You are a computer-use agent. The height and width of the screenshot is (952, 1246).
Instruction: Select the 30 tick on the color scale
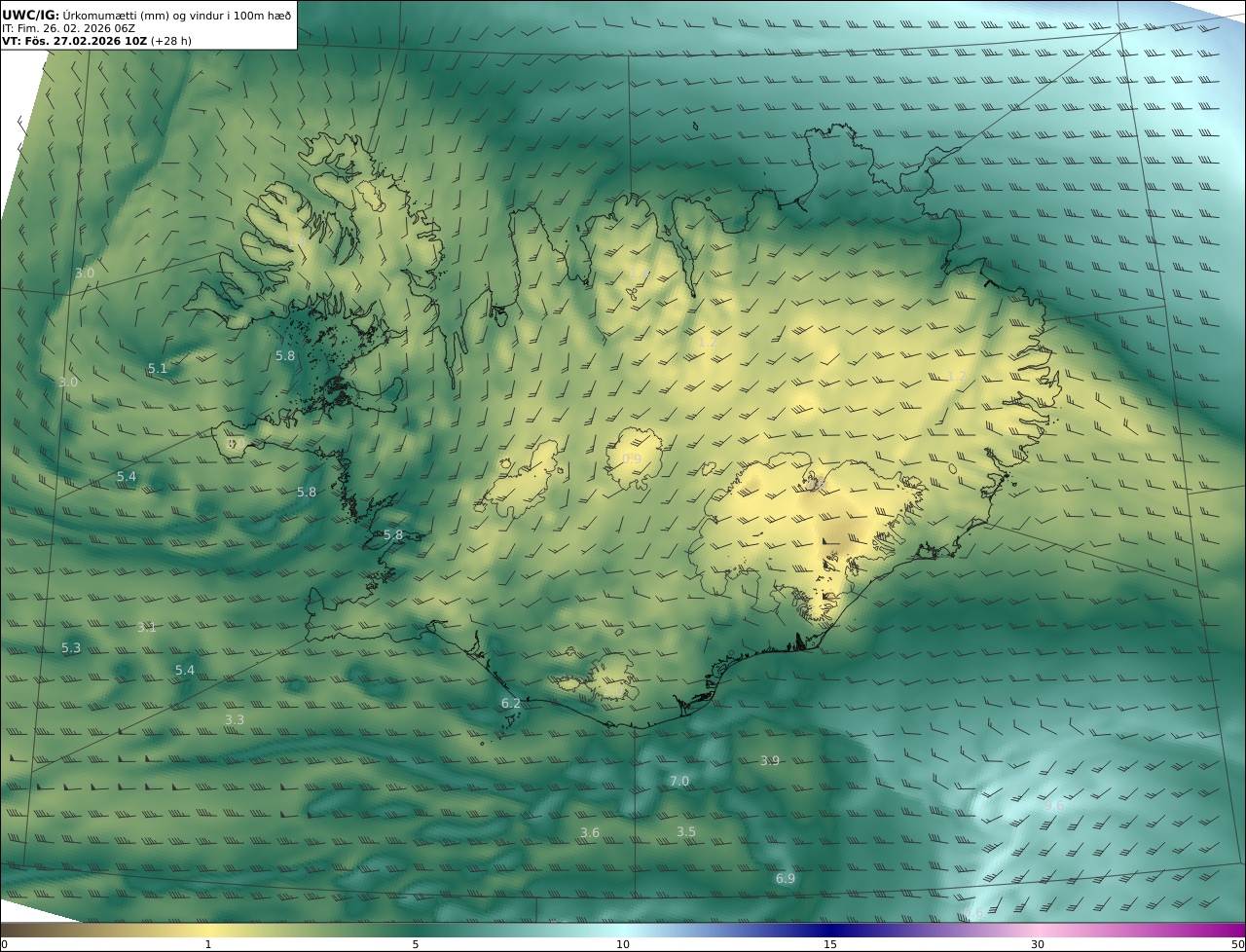(x=1038, y=944)
